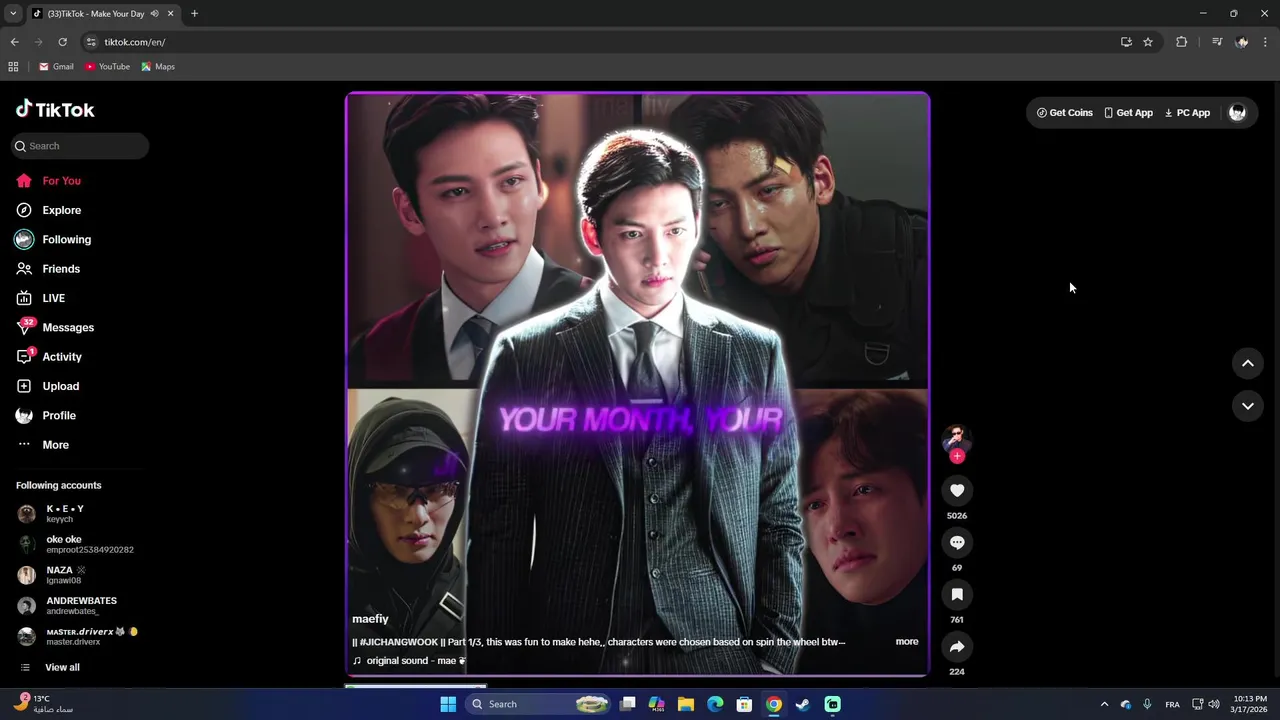The width and height of the screenshot is (1280, 720).
Task: Click the PC App download button
Action: point(1187,113)
